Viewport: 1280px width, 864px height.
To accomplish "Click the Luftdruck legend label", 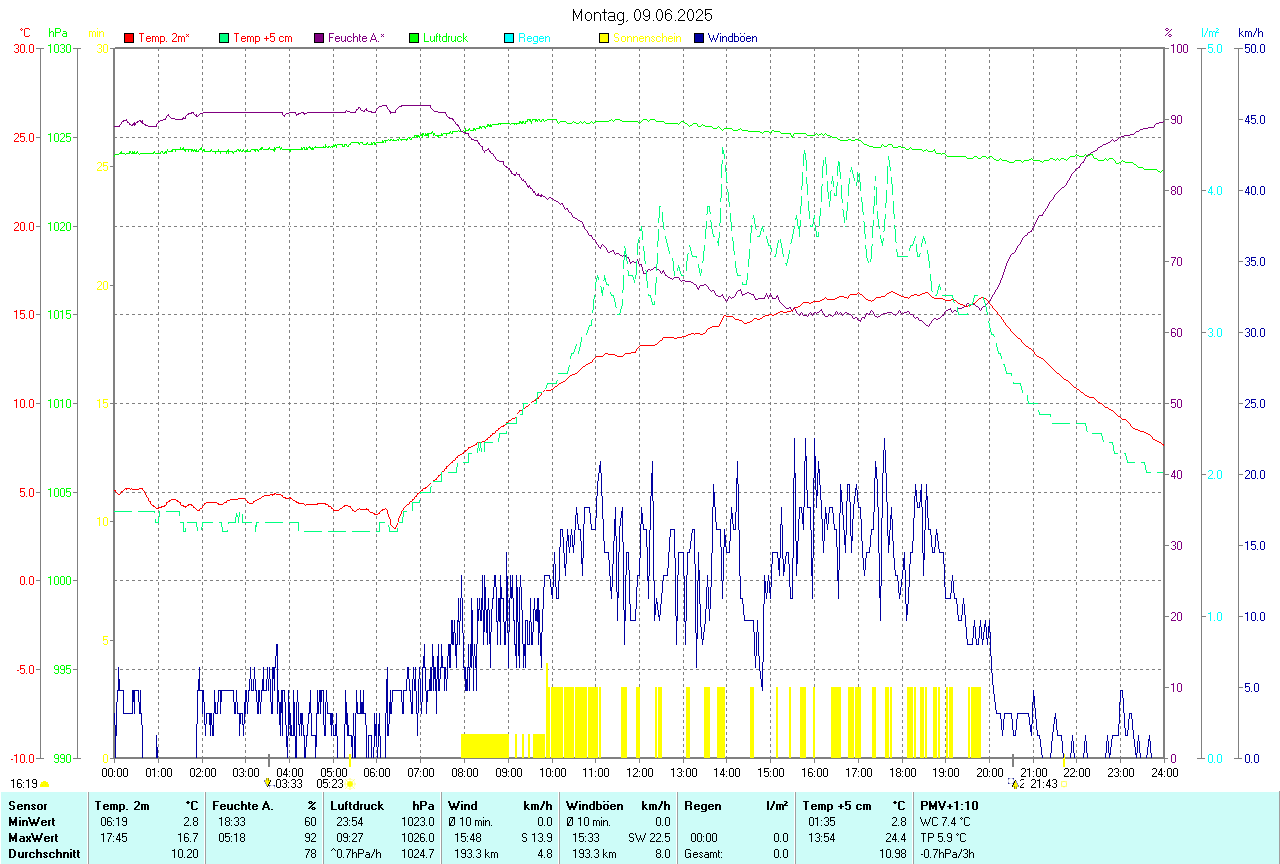I will coord(445,38).
